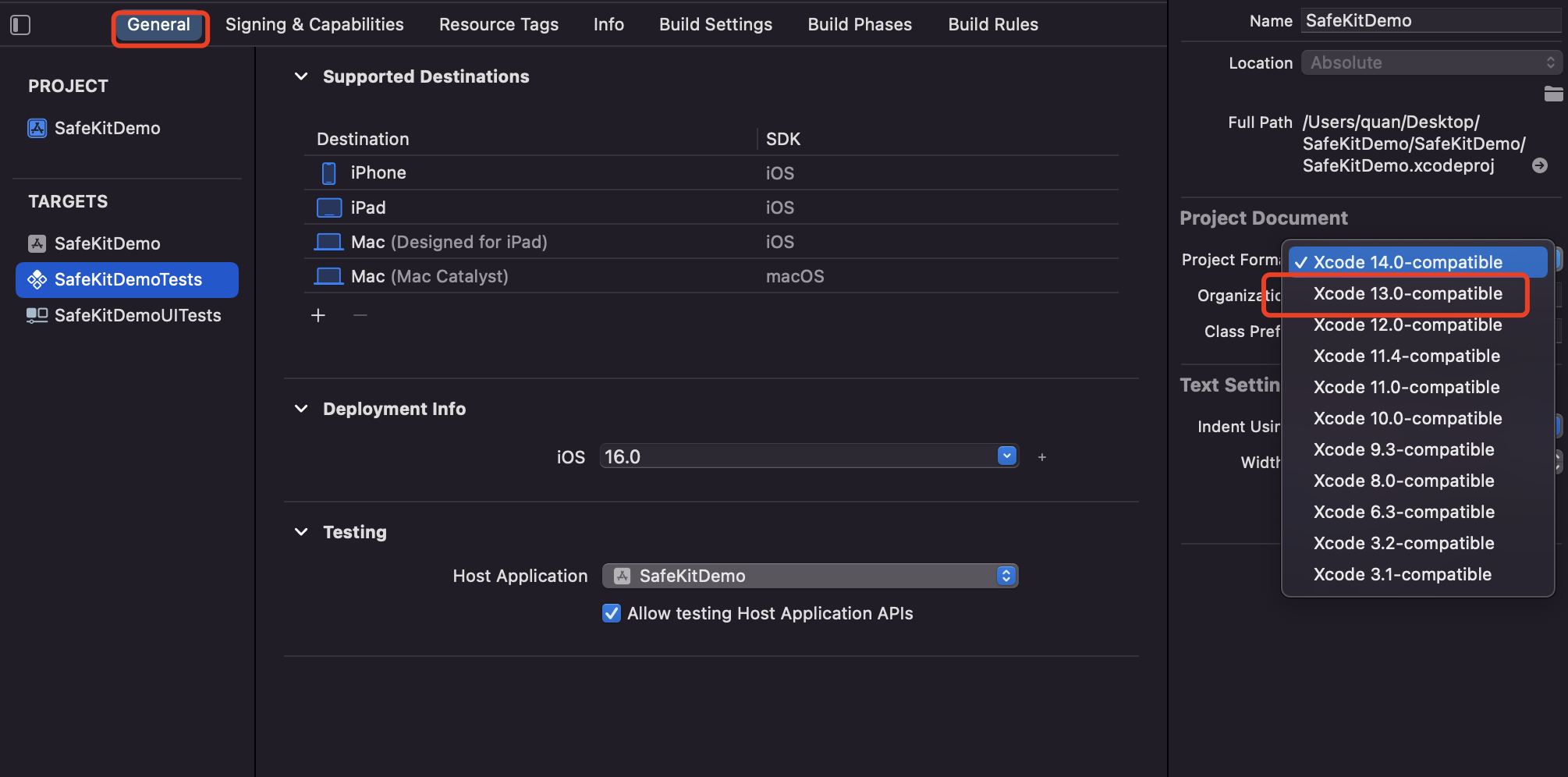This screenshot has width=1568, height=777.
Task: Click the macOS SDK cell
Action: click(x=795, y=276)
